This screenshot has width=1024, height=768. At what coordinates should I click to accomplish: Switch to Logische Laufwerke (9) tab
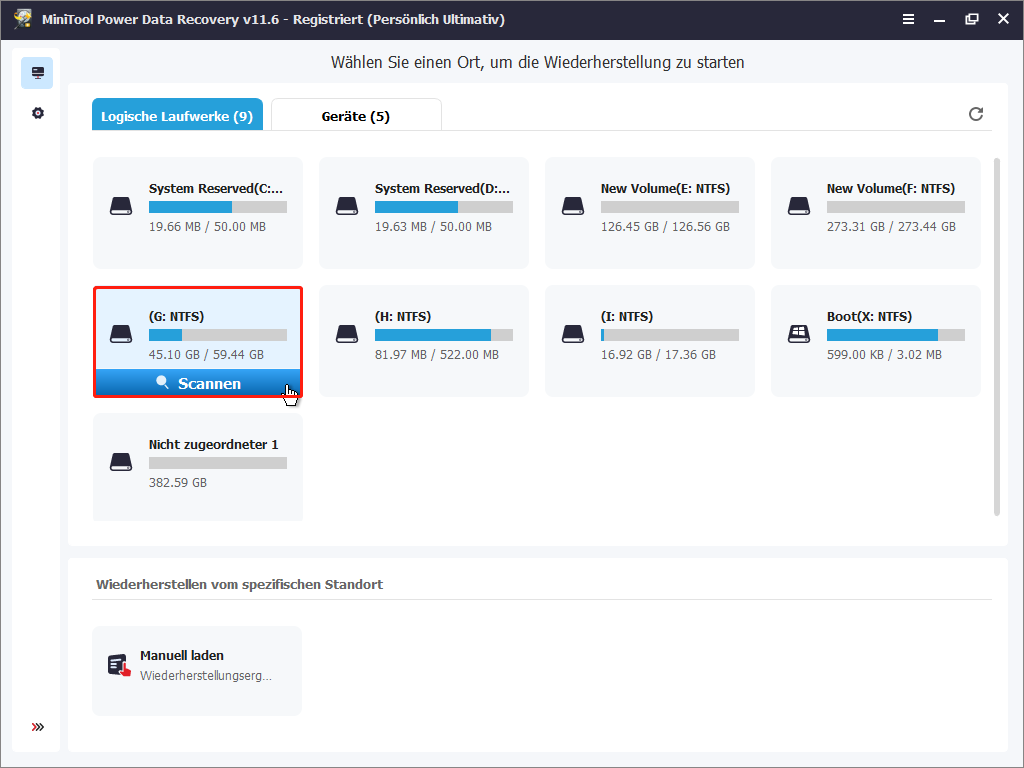coord(177,115)
